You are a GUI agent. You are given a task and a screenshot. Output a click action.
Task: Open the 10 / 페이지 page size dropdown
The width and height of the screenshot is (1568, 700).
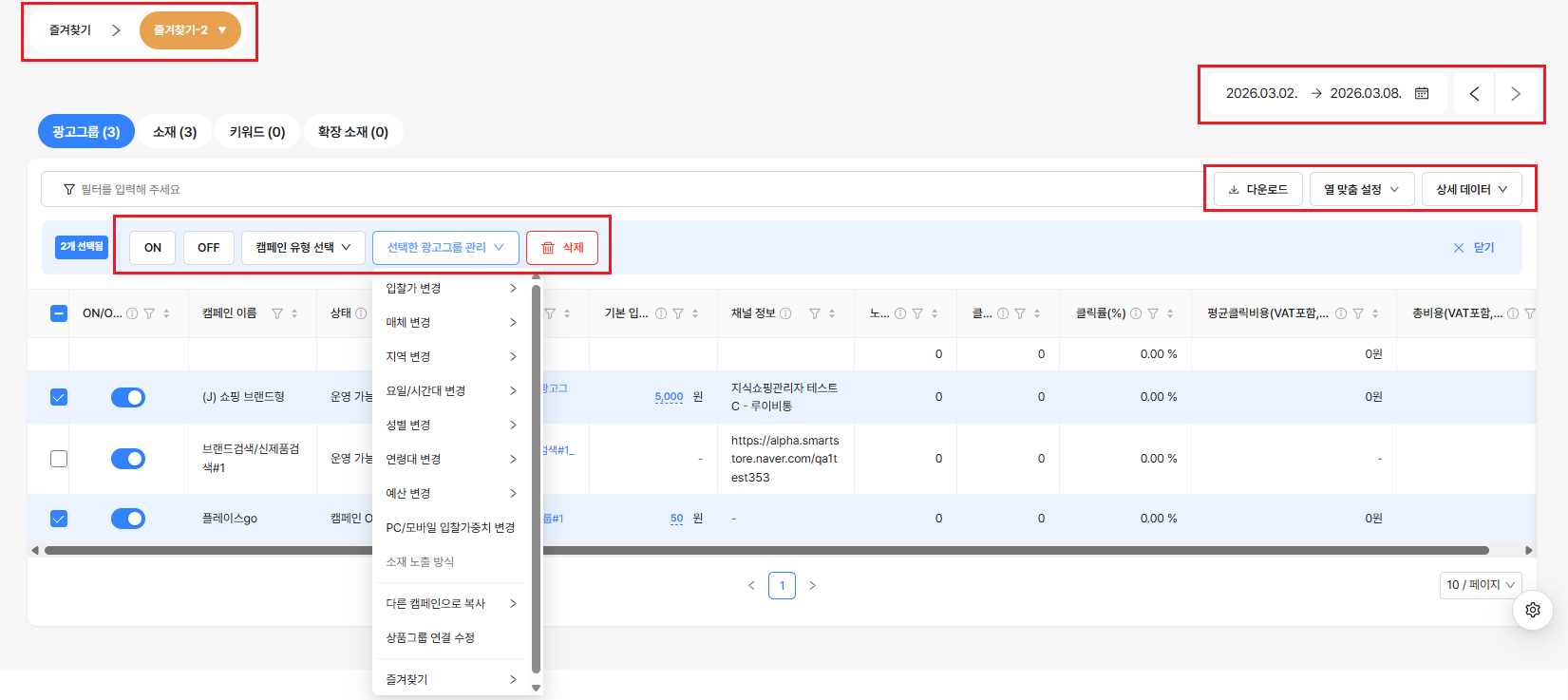(1481, 585)
